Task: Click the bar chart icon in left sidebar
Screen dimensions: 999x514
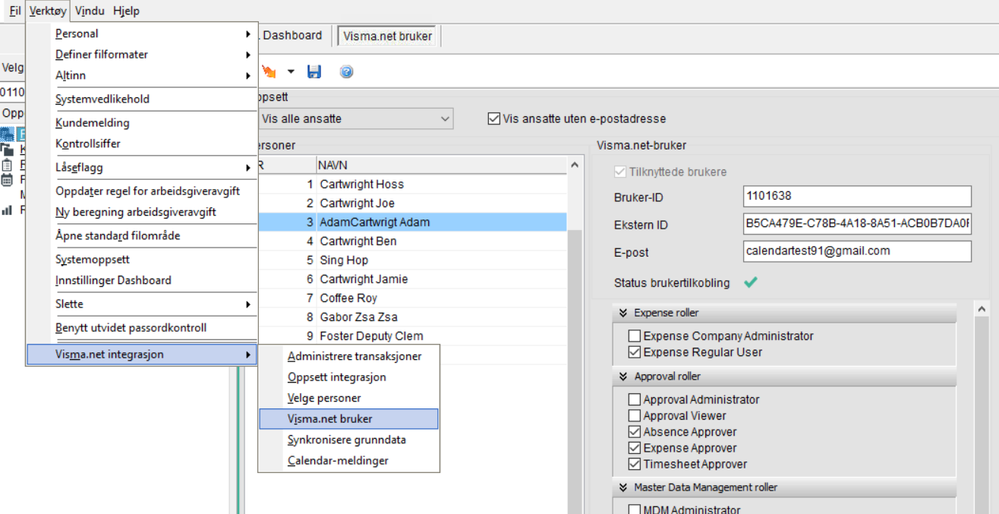Action: pos(7,210)
